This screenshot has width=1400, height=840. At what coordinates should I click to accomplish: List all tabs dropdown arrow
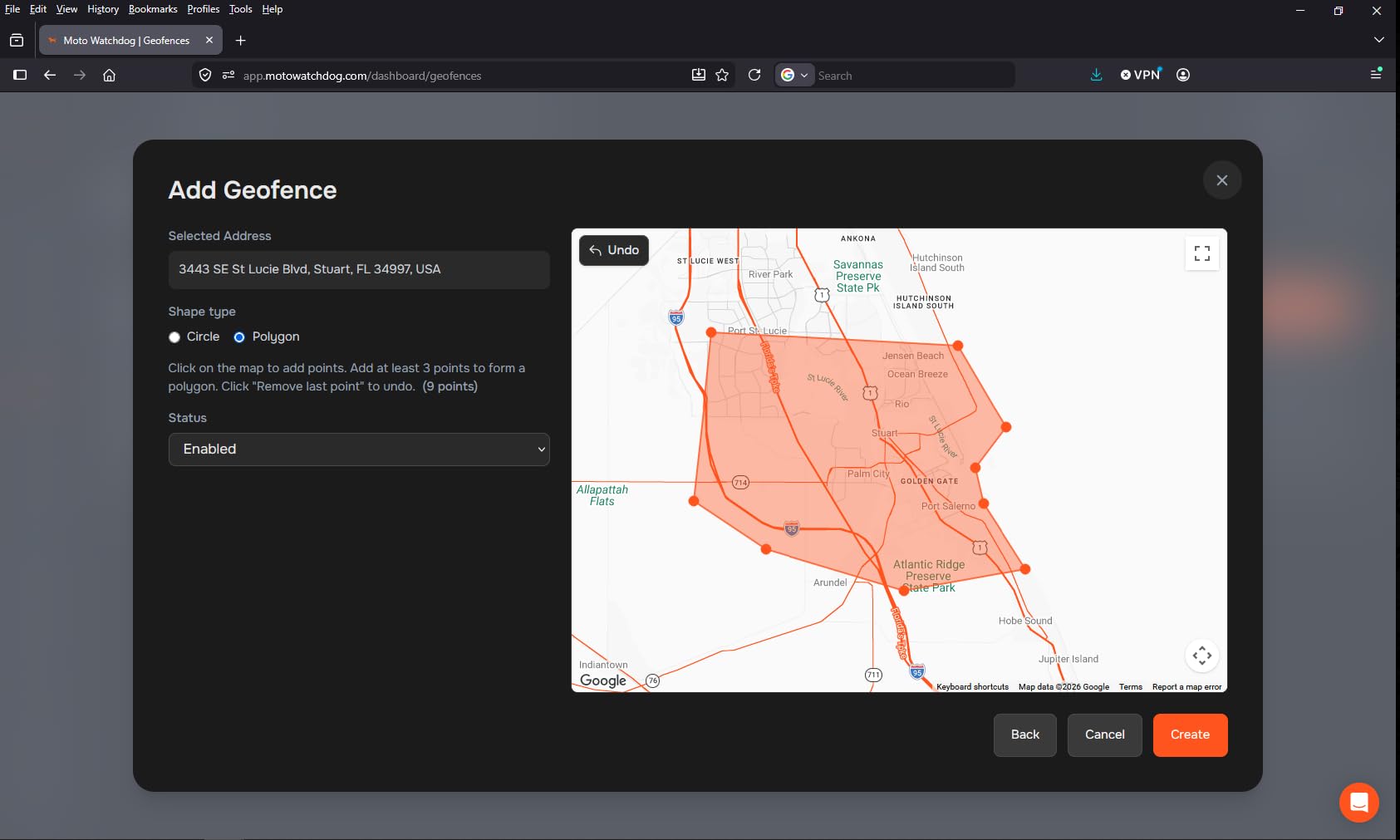tap(1379, 40)
